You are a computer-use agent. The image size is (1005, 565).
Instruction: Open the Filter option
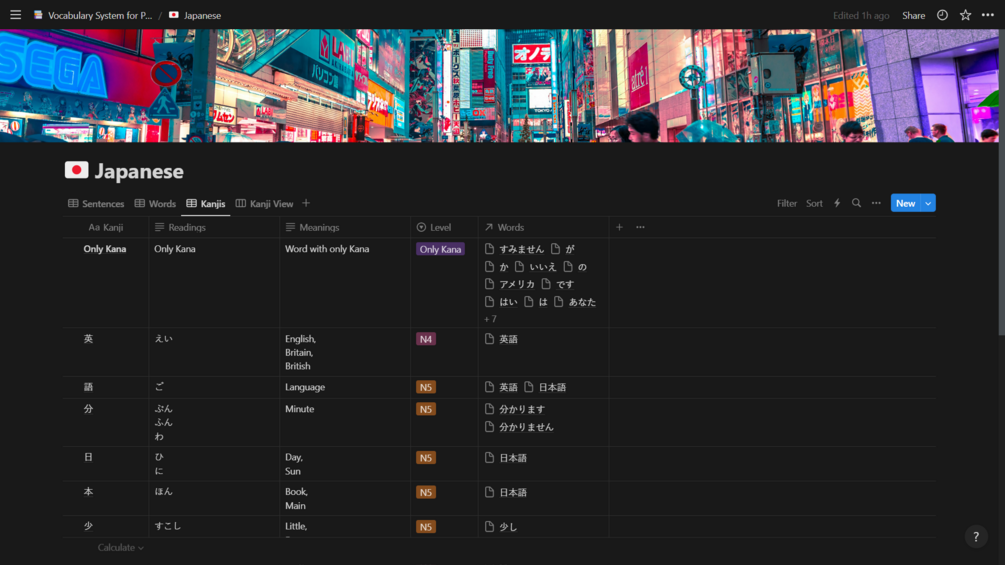(786, 203)
